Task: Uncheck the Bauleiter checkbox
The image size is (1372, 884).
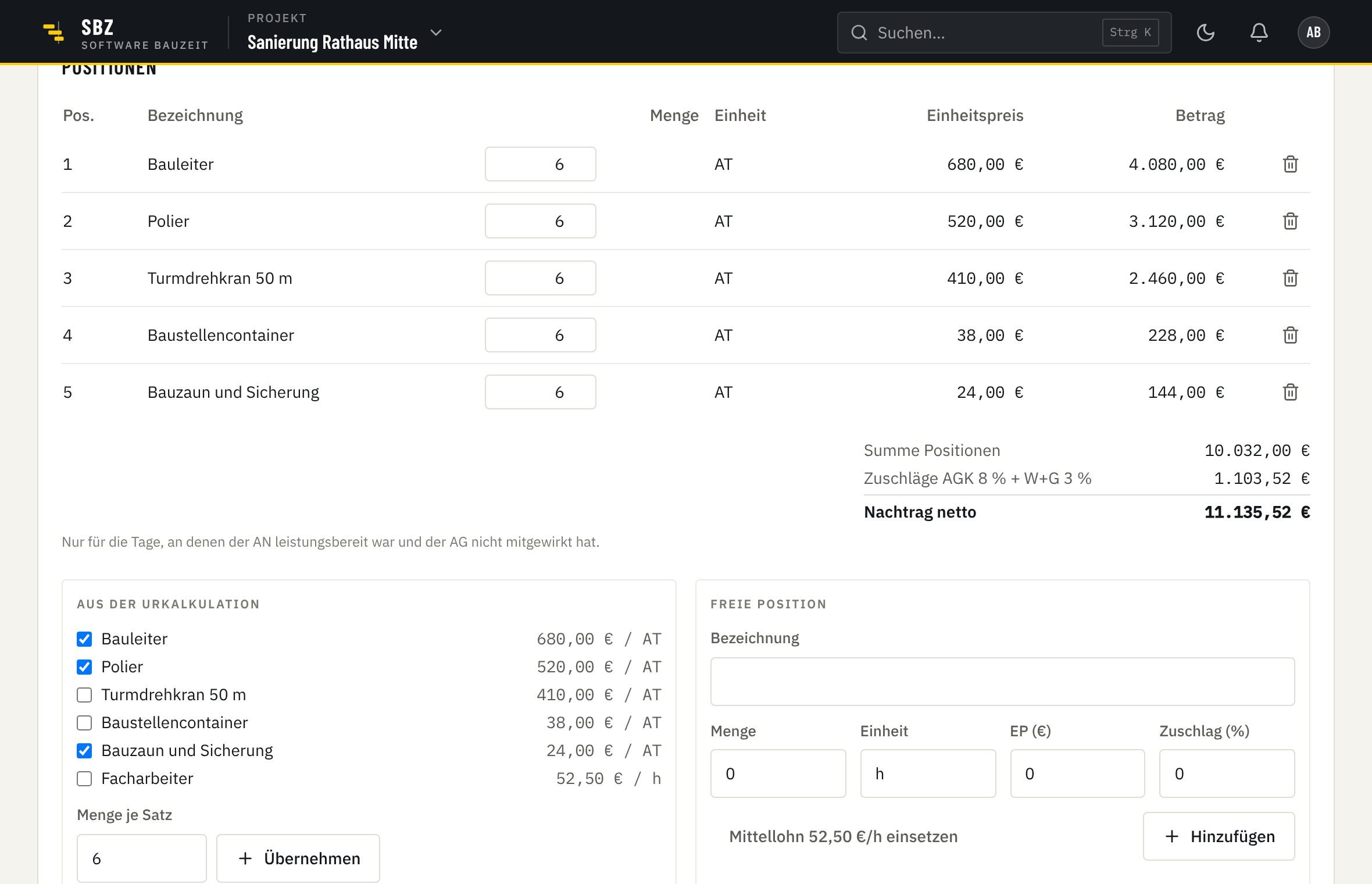Action: coord(84,639)
